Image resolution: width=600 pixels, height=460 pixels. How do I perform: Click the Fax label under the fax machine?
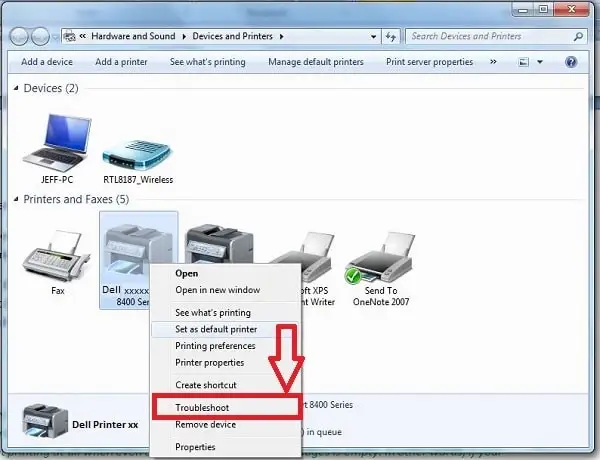click(58, 290)
